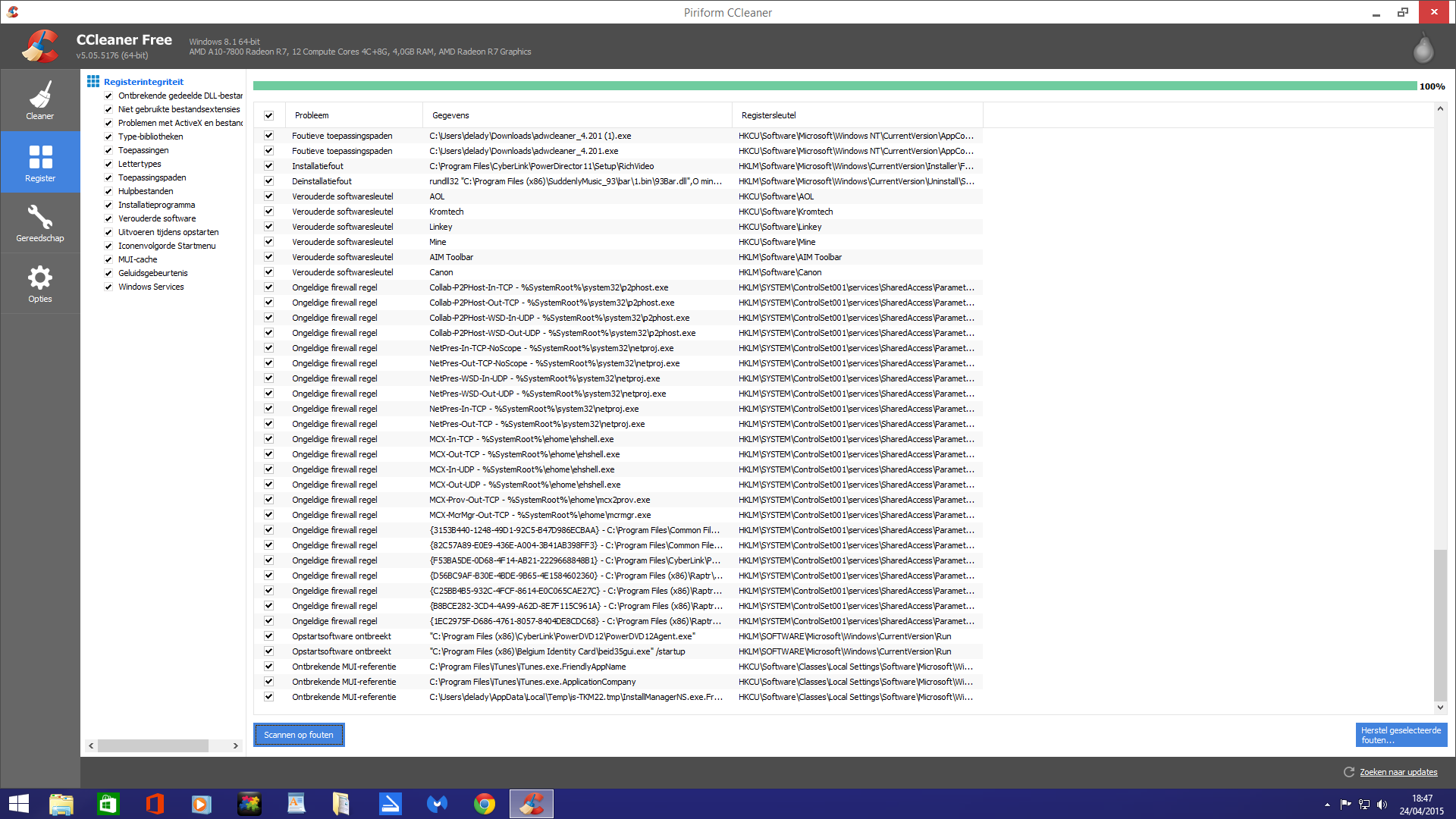Open the Cleaner broom section
The image size is (1456, 819).
pyautogui.click(x=40, y=100)
